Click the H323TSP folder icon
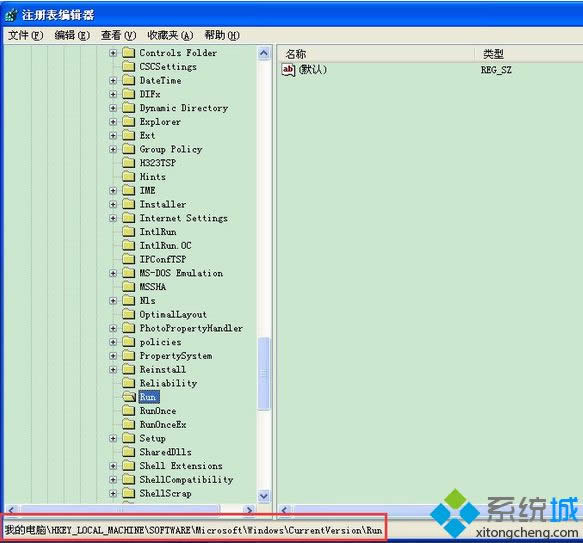Image resolution: width=583 pixels, height=543 pixels. pyautogui.click(x=129, y=163)
